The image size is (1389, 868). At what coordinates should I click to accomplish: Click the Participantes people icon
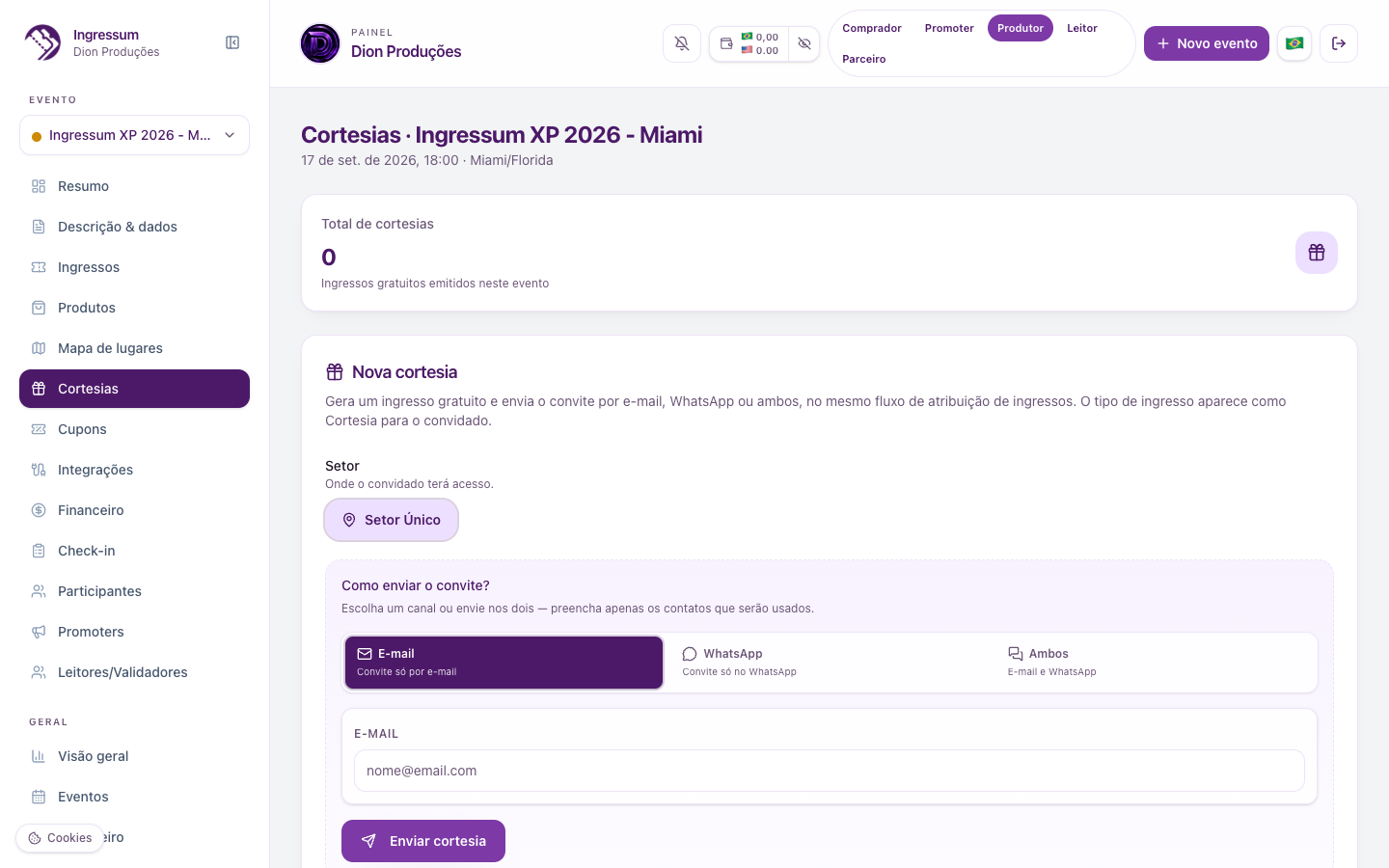[39, 591]
